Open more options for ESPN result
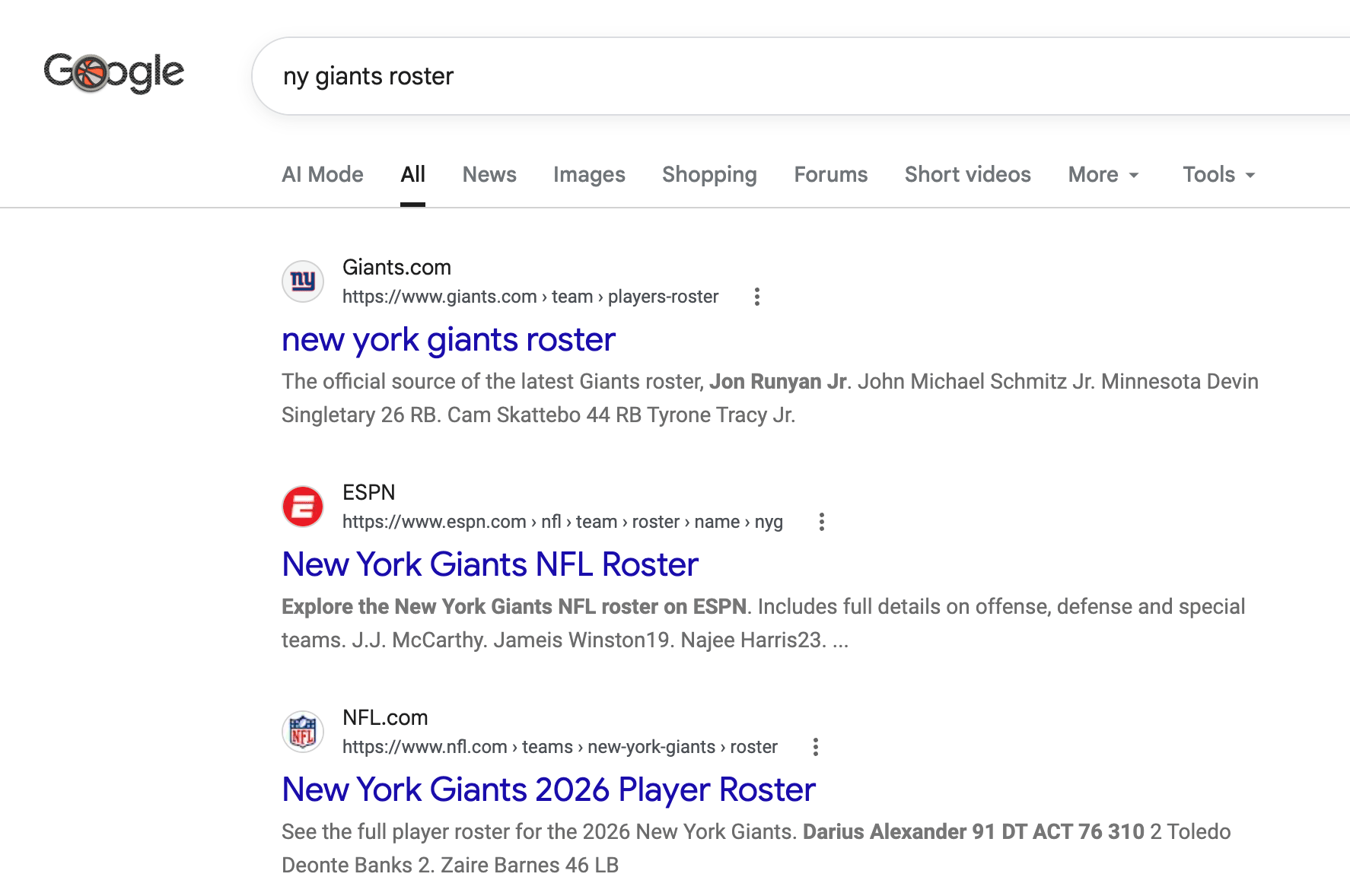 click(x=821, y=522)
